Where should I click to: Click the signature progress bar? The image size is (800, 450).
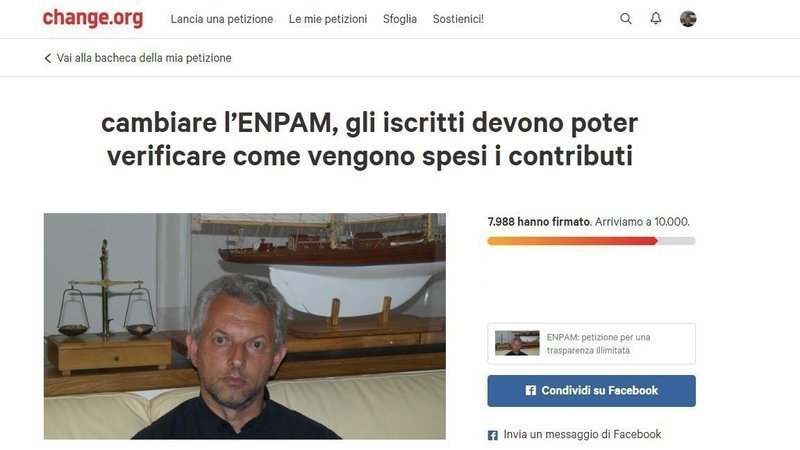(x=591, y=241)
